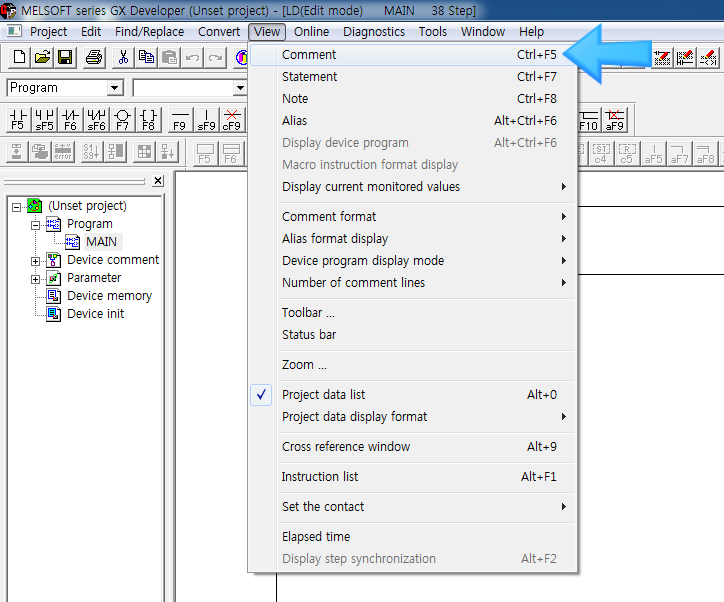Insert horizontal line with F9 icon
Image resolution: width=724 pixels, height=602 pixels.
[179, 120]
